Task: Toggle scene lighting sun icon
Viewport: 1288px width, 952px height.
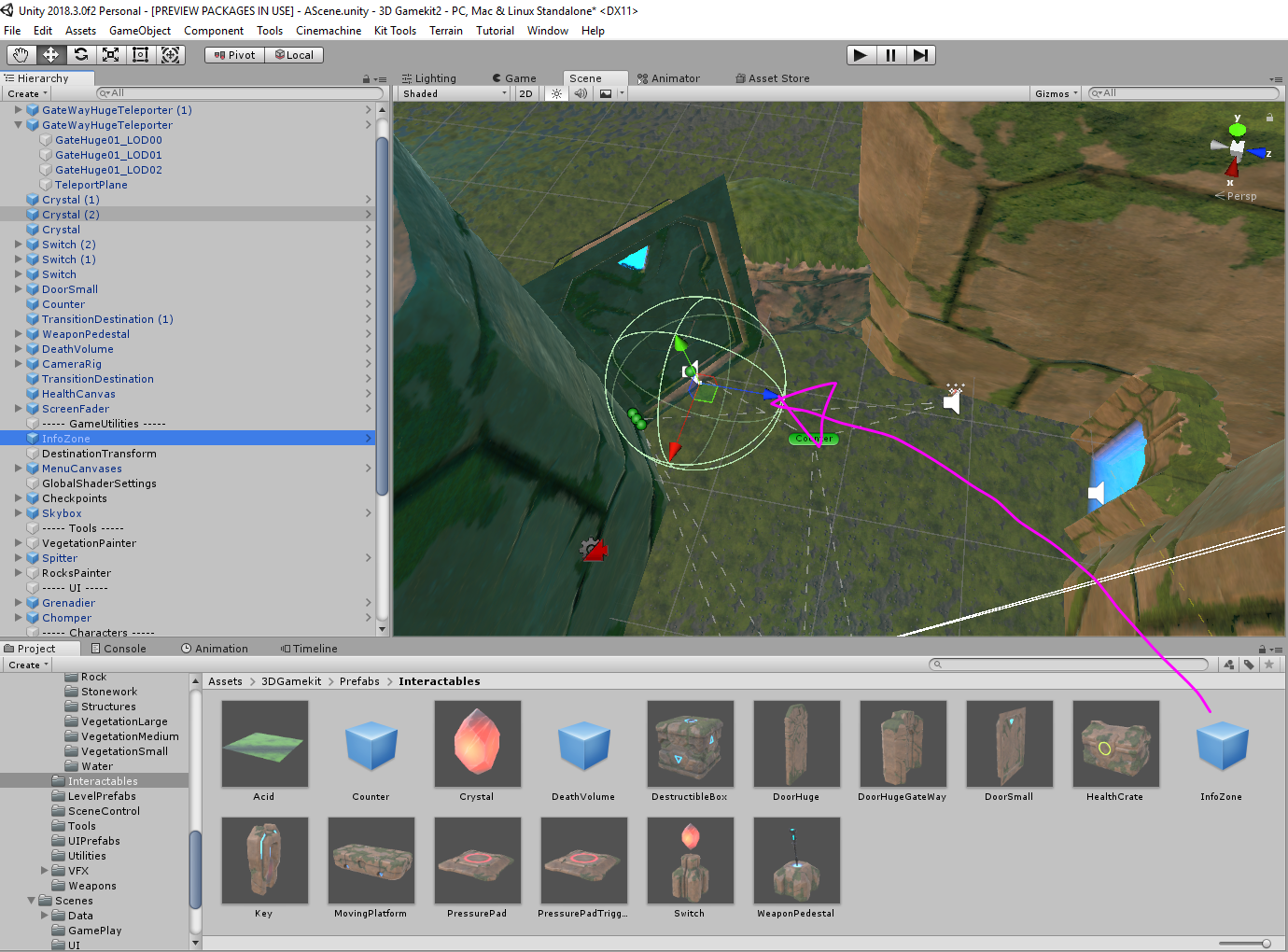Action: click(557, 93)
